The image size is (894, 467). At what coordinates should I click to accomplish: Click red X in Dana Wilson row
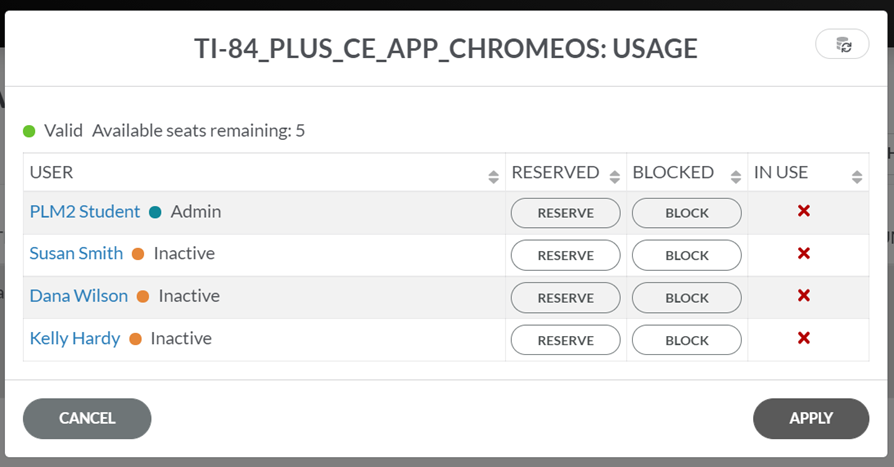click(x=803, y=296)
